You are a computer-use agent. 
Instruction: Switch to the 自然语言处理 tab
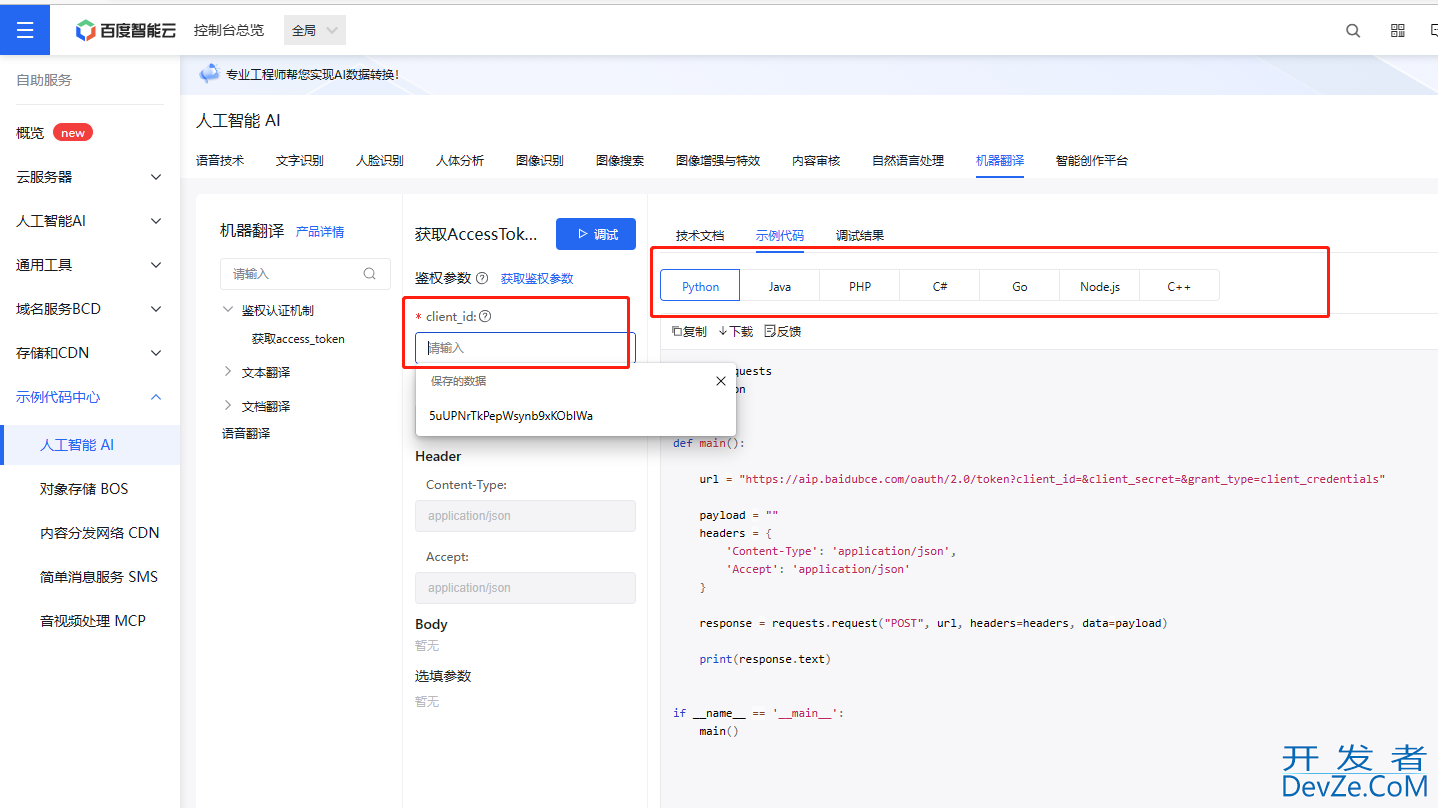908,160
